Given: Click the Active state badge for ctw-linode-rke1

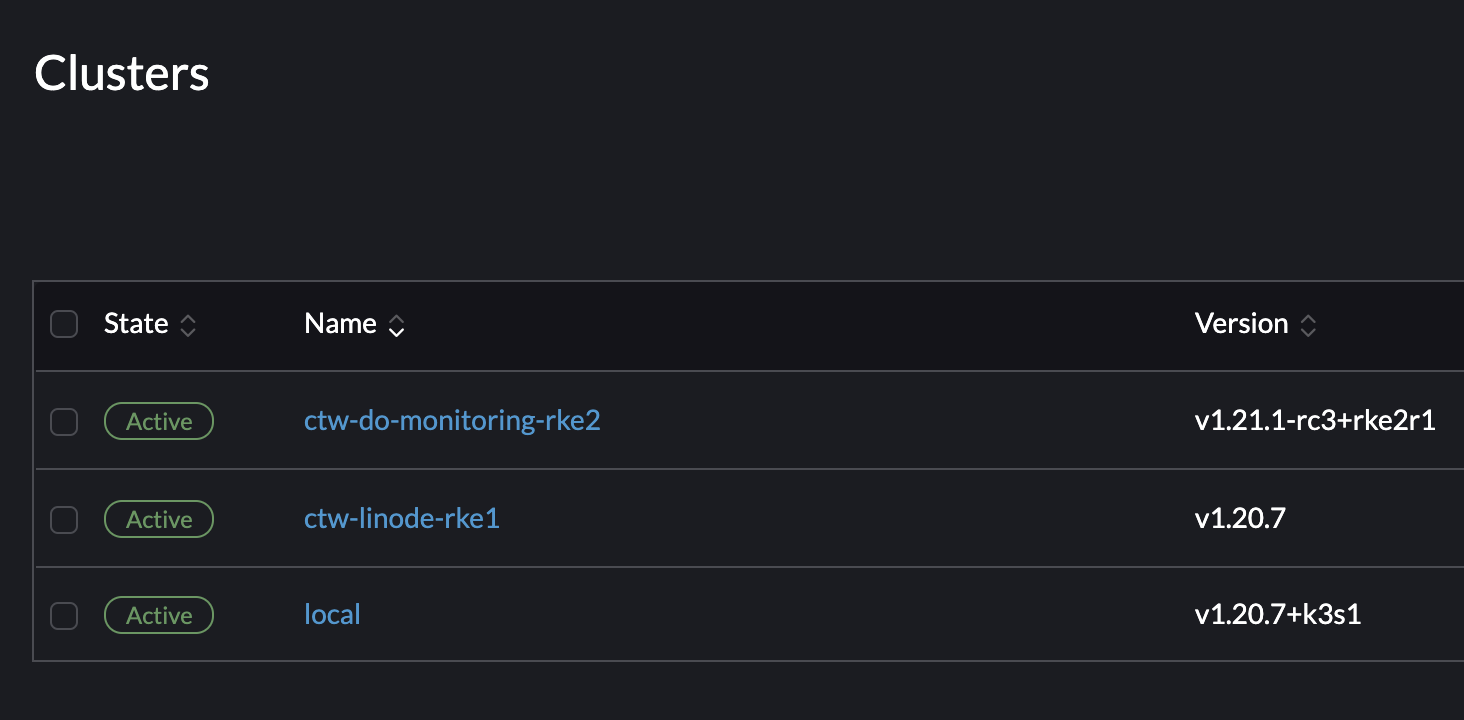Looking at the screenshot, I should pos(158,518).
